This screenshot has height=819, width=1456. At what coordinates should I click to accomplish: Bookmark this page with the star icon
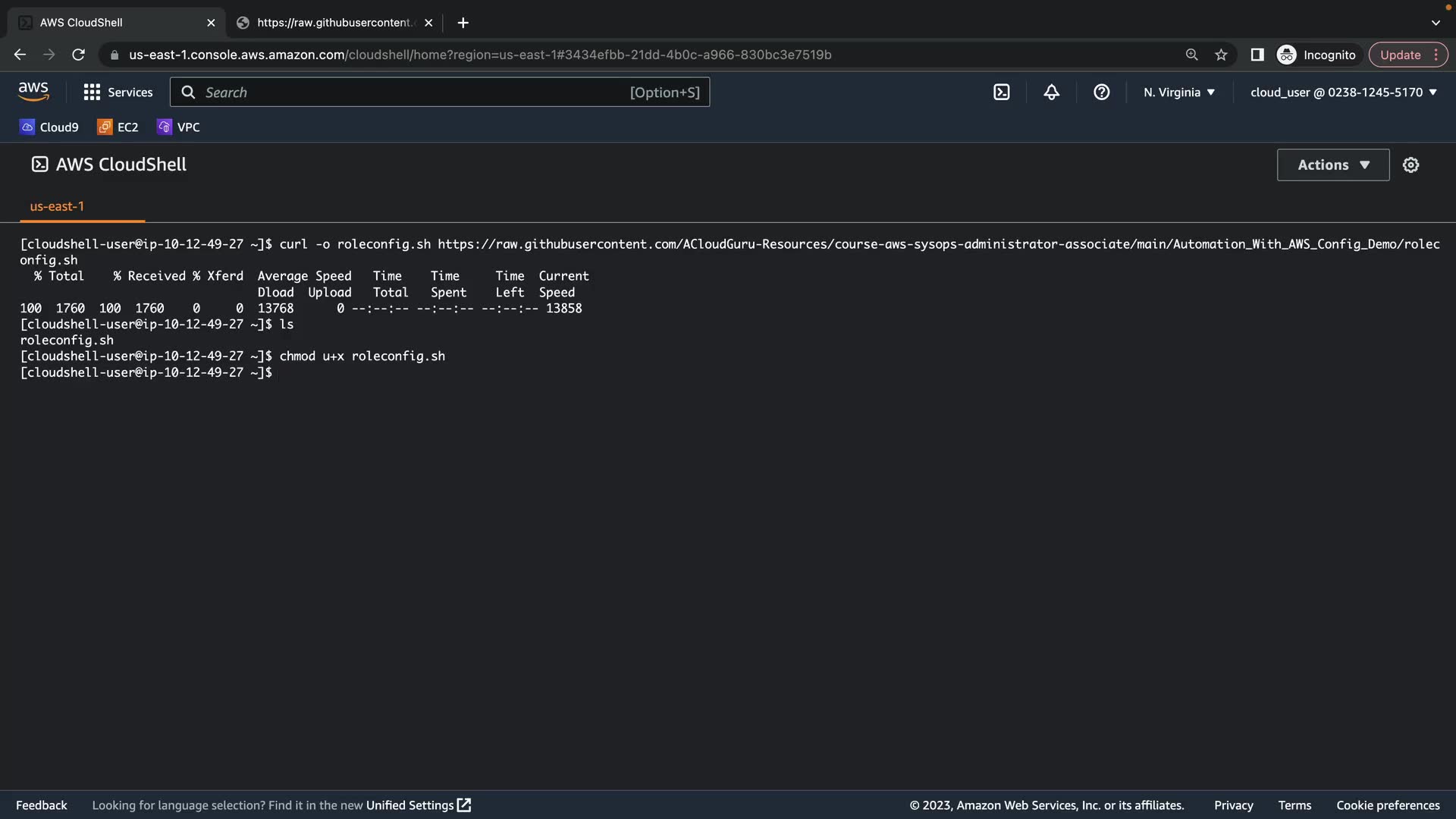coord(1221,55)
